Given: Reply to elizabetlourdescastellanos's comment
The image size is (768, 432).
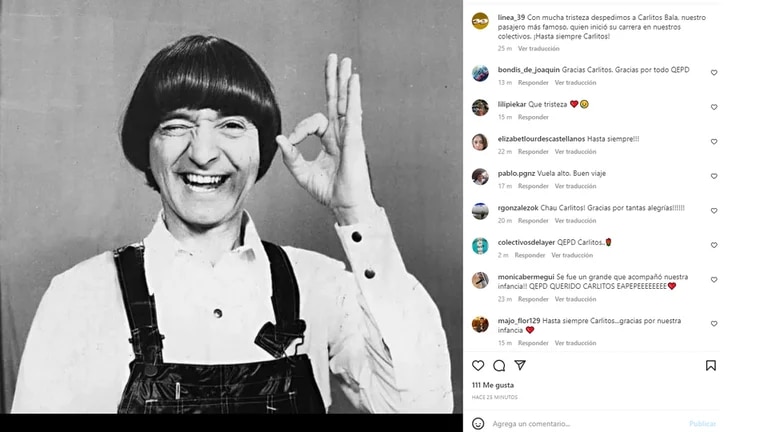Looking at the screenshot, I should 533,151.
